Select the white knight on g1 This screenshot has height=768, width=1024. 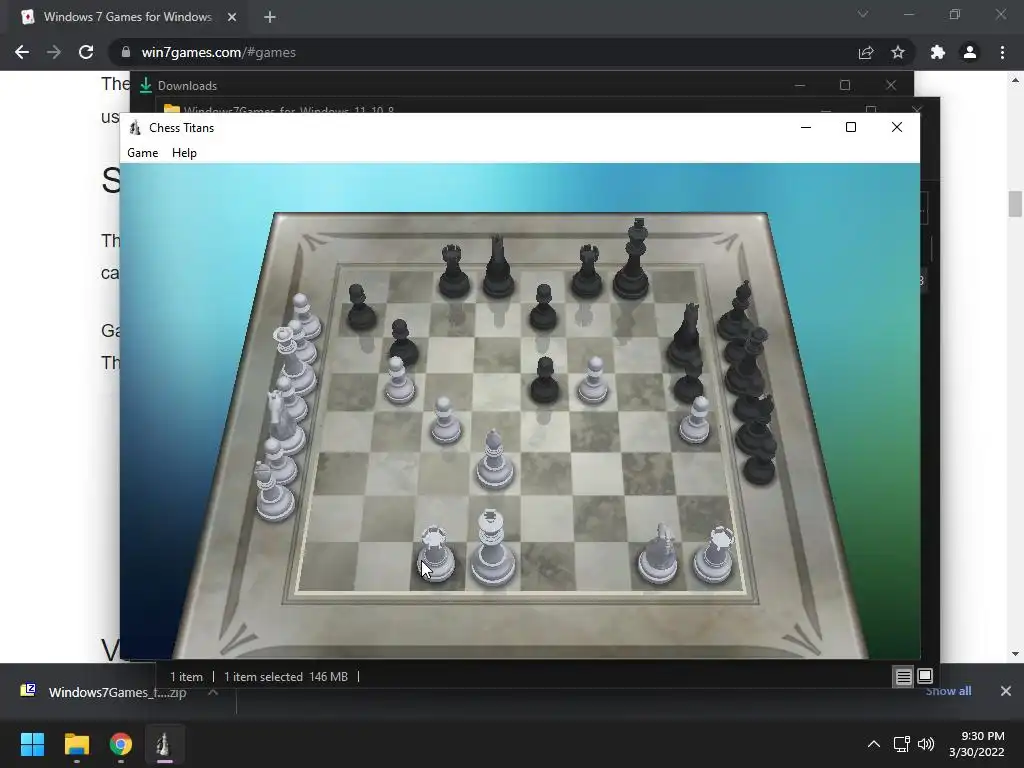coord(659,554)
